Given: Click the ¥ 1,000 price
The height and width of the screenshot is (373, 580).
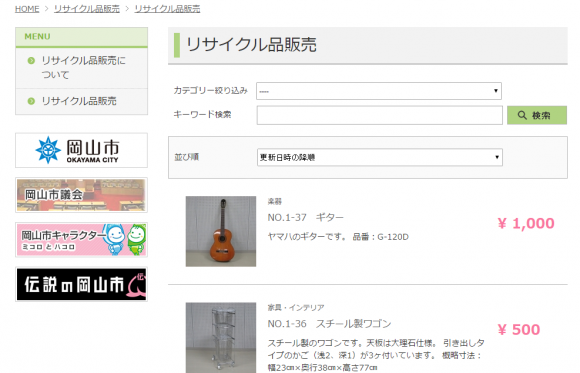Looking at the screenshot, I should 526,224.
